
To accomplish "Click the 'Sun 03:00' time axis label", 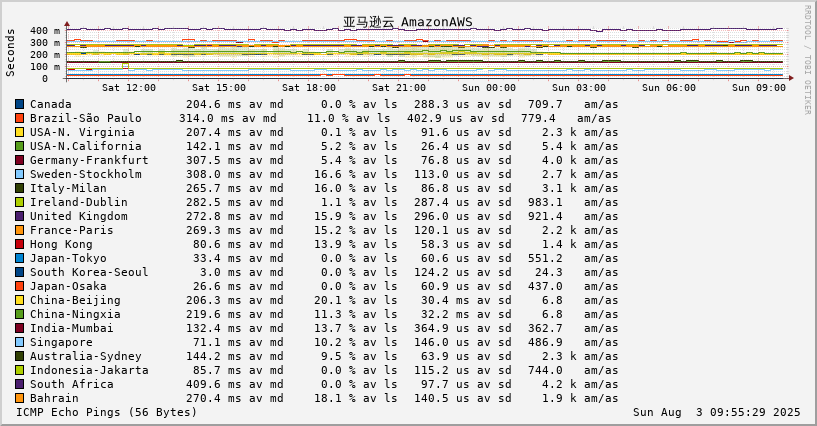I will (579, 87).
